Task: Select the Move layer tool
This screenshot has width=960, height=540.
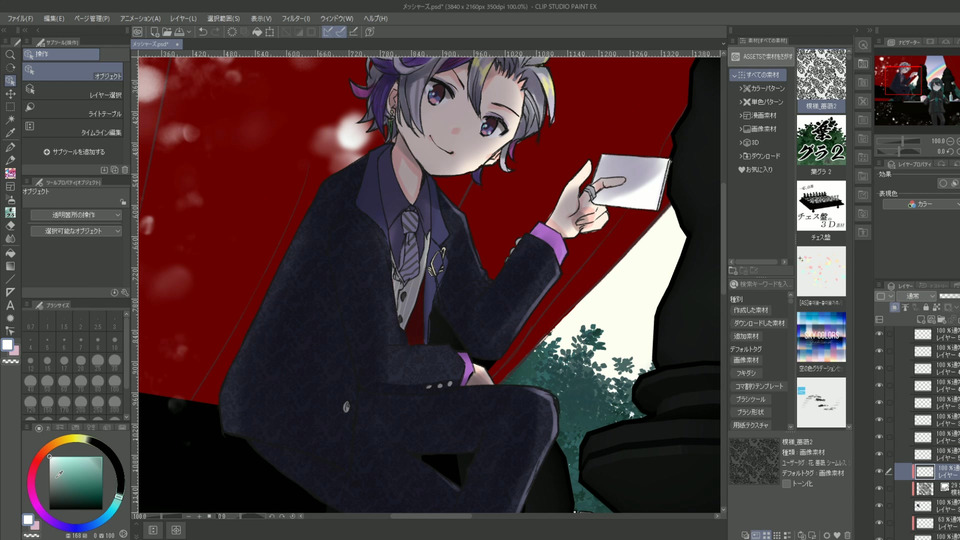Action: [x=10, y=94]
